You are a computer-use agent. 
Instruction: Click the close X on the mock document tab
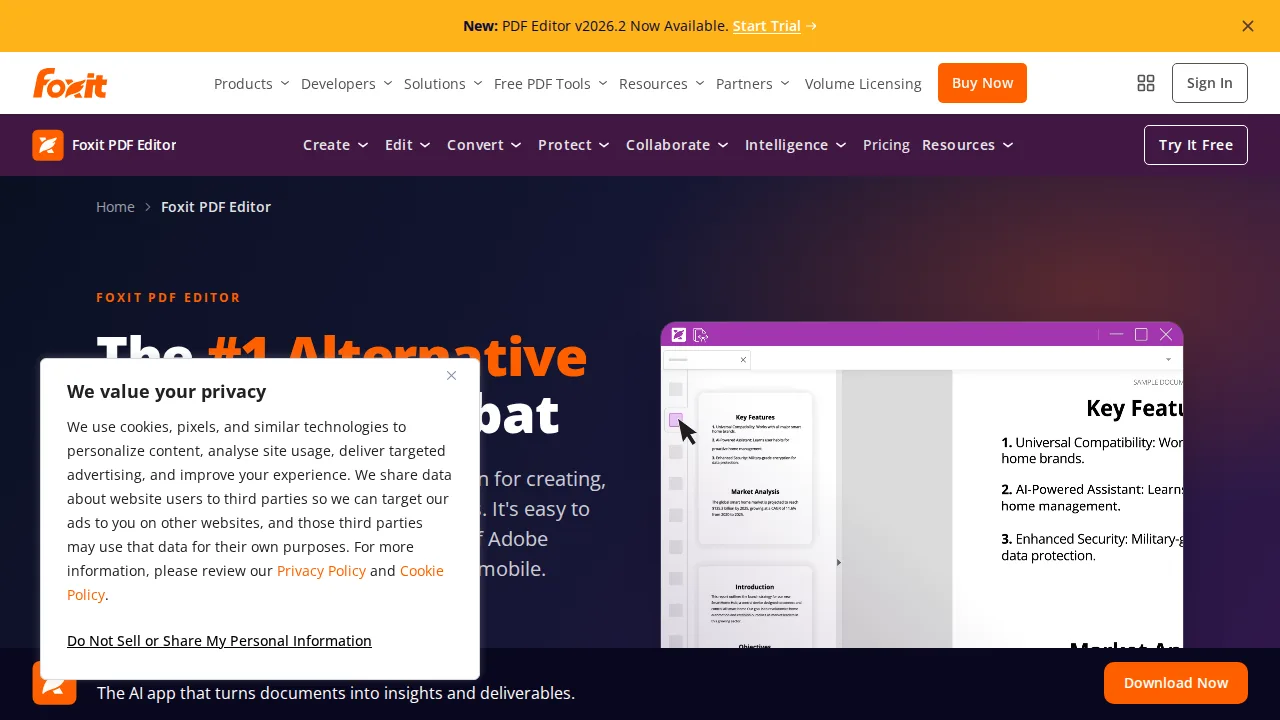(743, 359)
